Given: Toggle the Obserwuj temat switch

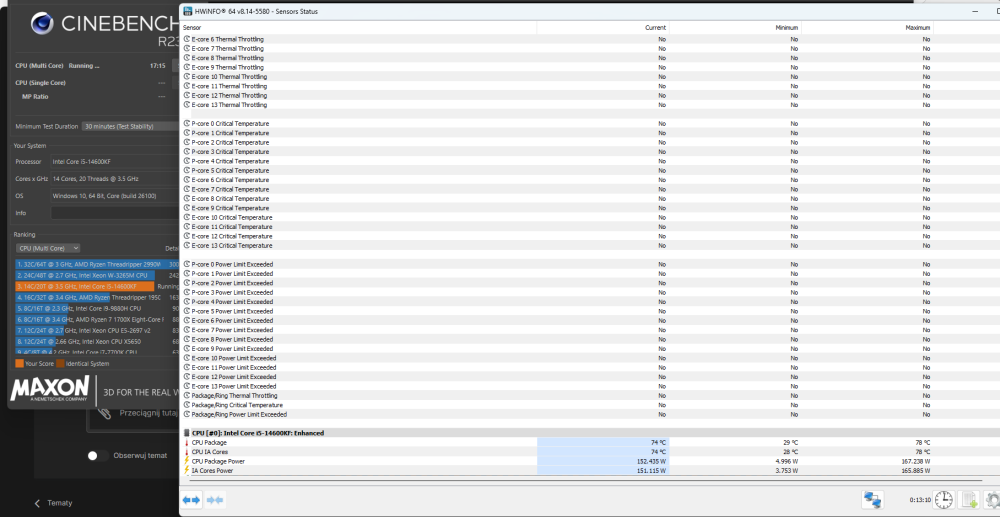Looking at the screenshot, I should tap(98, 455).
